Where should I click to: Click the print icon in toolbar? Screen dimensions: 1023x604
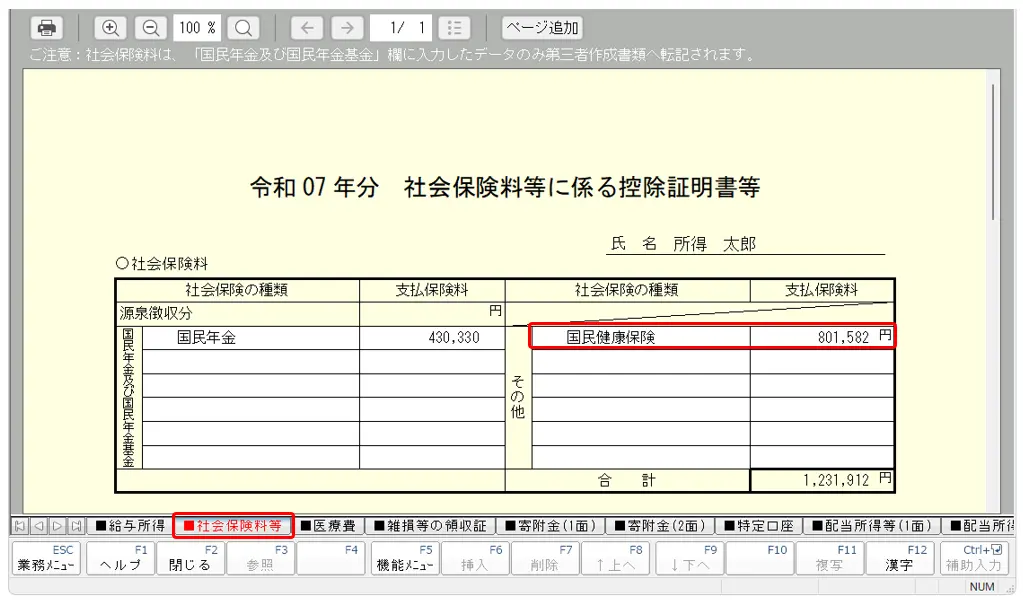45,28
